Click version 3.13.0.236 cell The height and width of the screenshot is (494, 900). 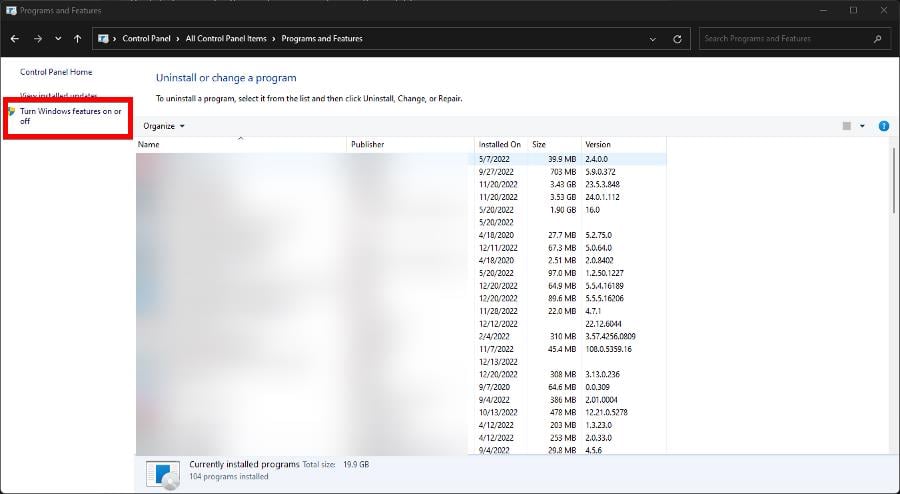click(603, 374)
